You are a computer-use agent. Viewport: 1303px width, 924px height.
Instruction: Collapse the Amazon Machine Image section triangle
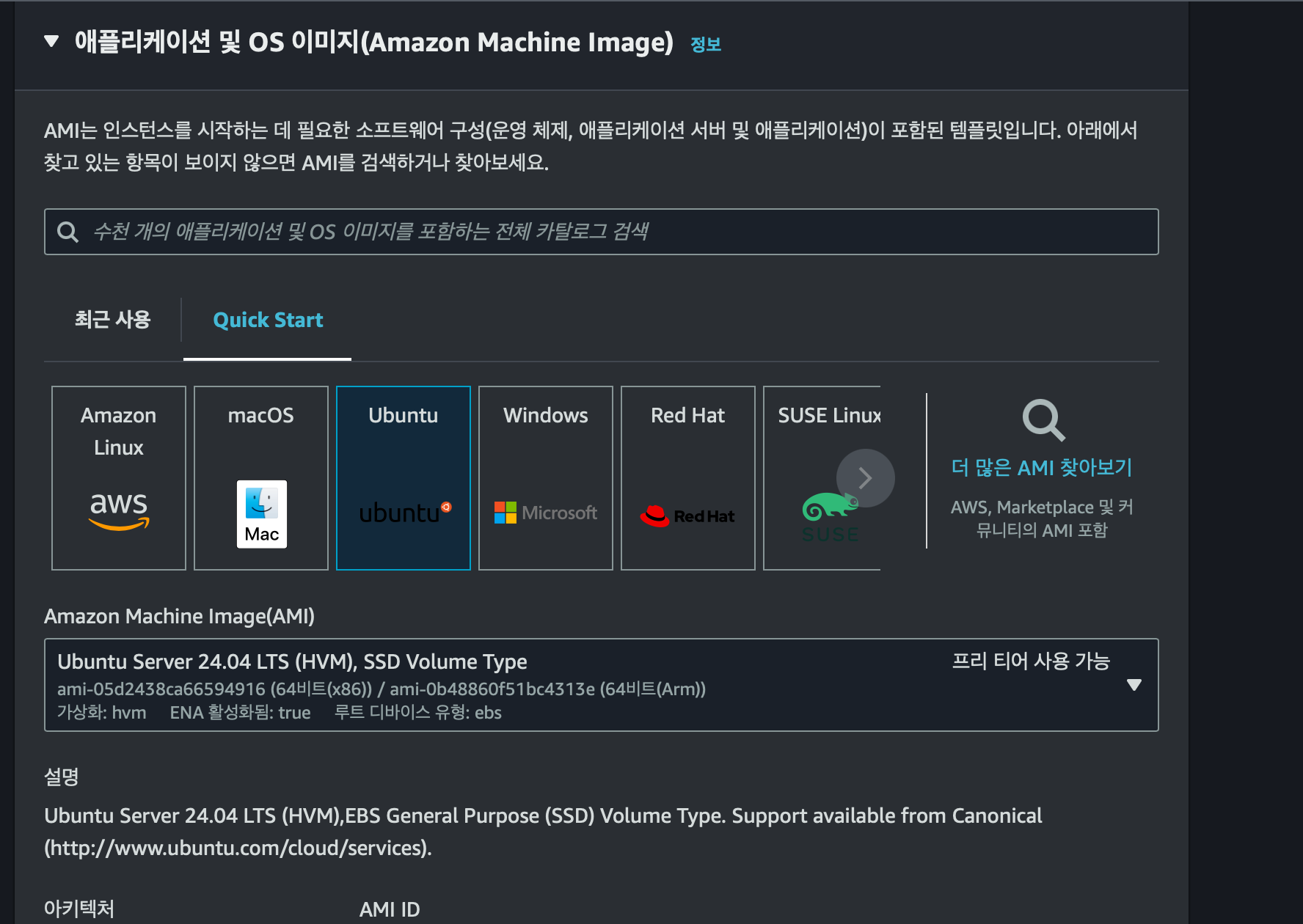pyautogui.click(x=51, y=41)
